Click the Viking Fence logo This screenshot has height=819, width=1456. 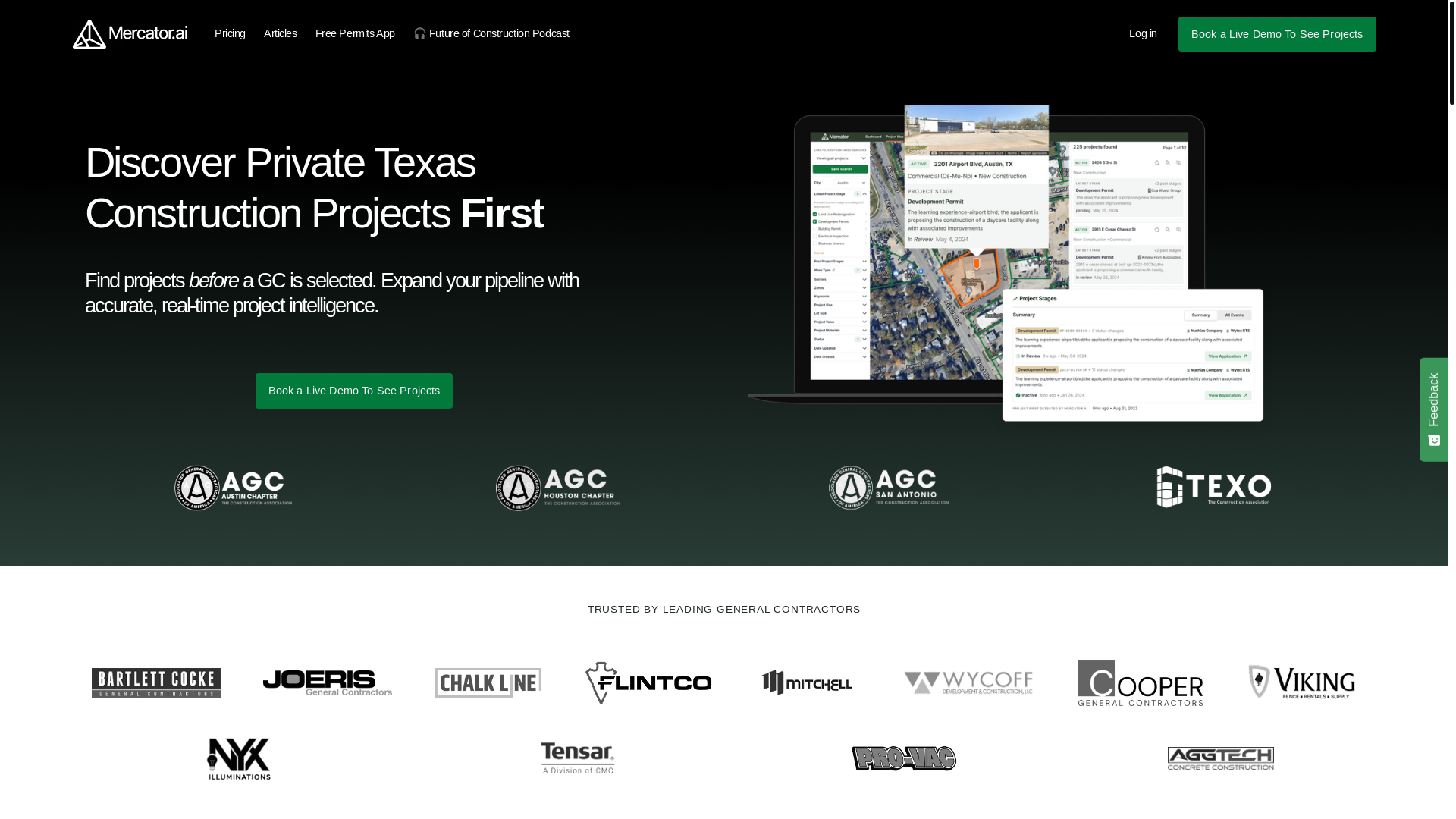[x=1302, y=682]
